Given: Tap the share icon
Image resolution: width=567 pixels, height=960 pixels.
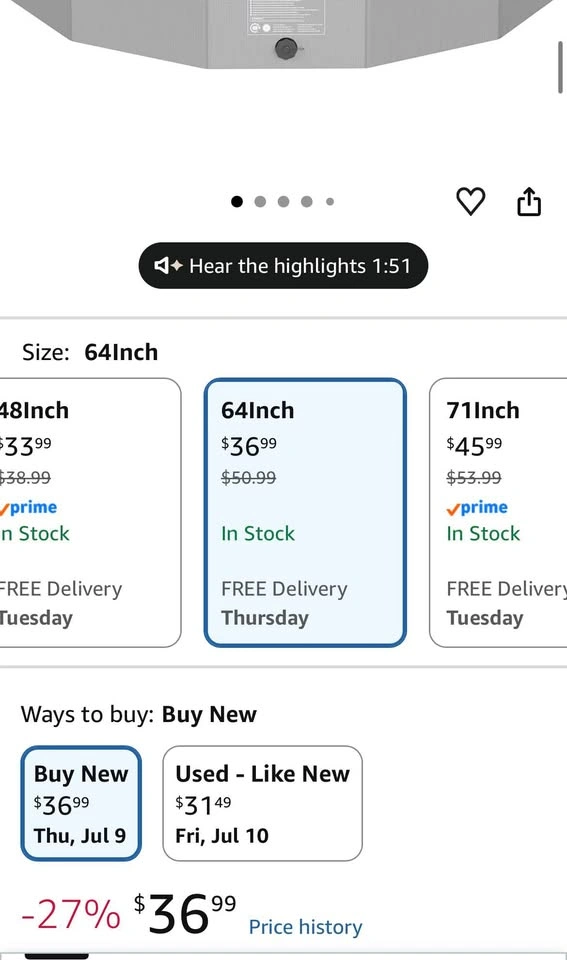Looking at the screenshot, I should point(529,201).
